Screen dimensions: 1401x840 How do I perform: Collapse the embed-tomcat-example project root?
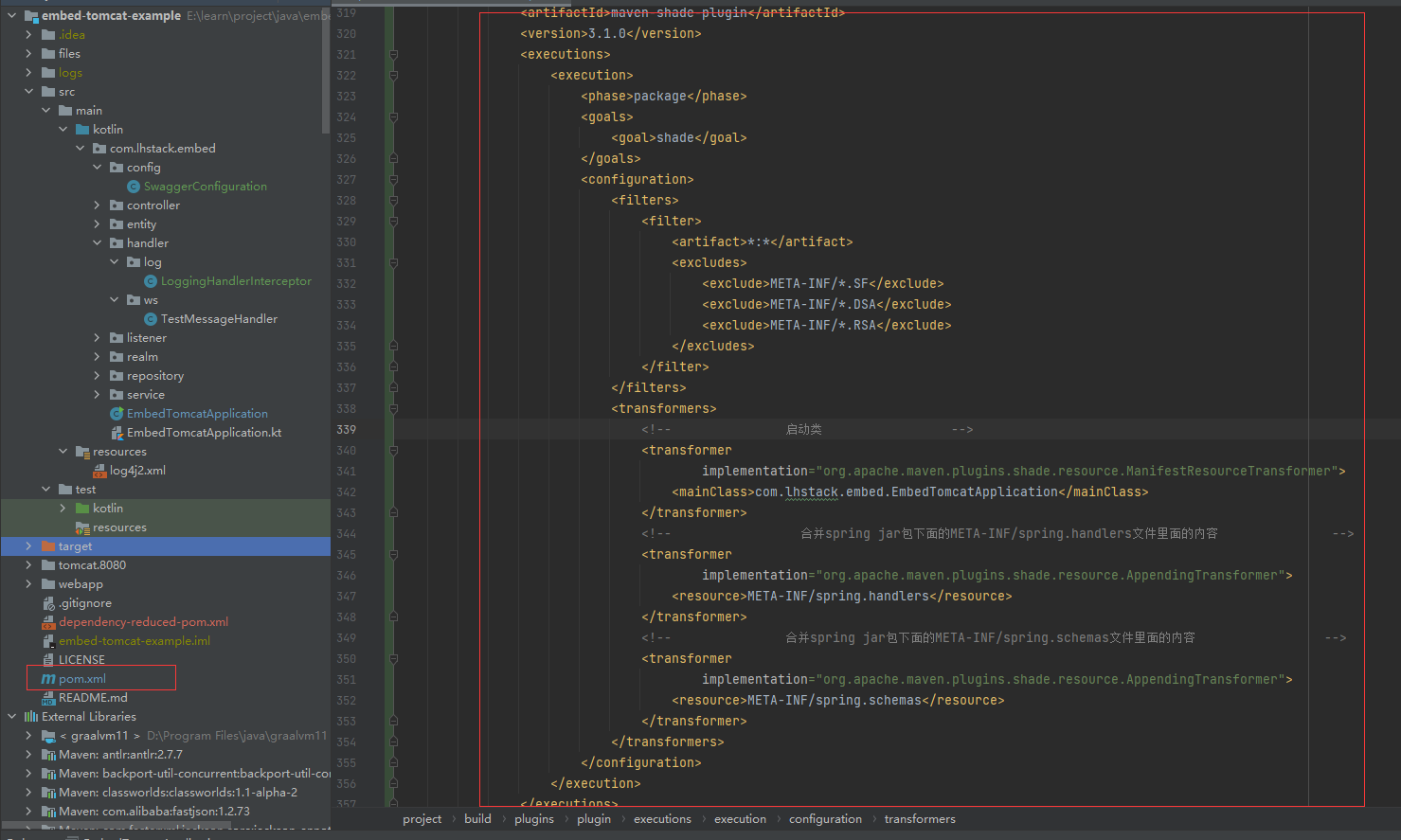(11, 16)
